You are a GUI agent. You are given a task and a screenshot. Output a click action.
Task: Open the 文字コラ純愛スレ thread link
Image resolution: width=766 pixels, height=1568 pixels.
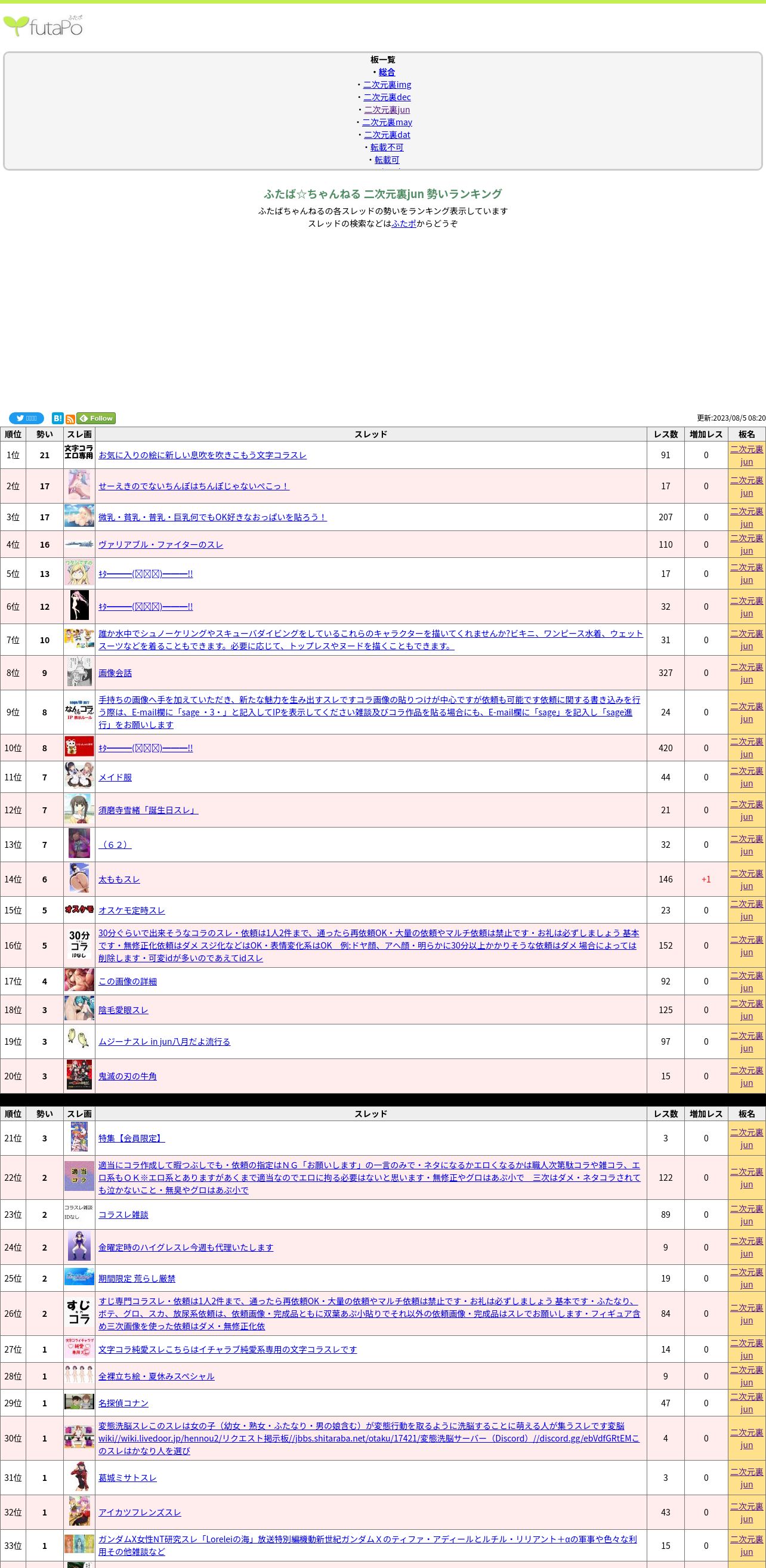(227, 1349)
